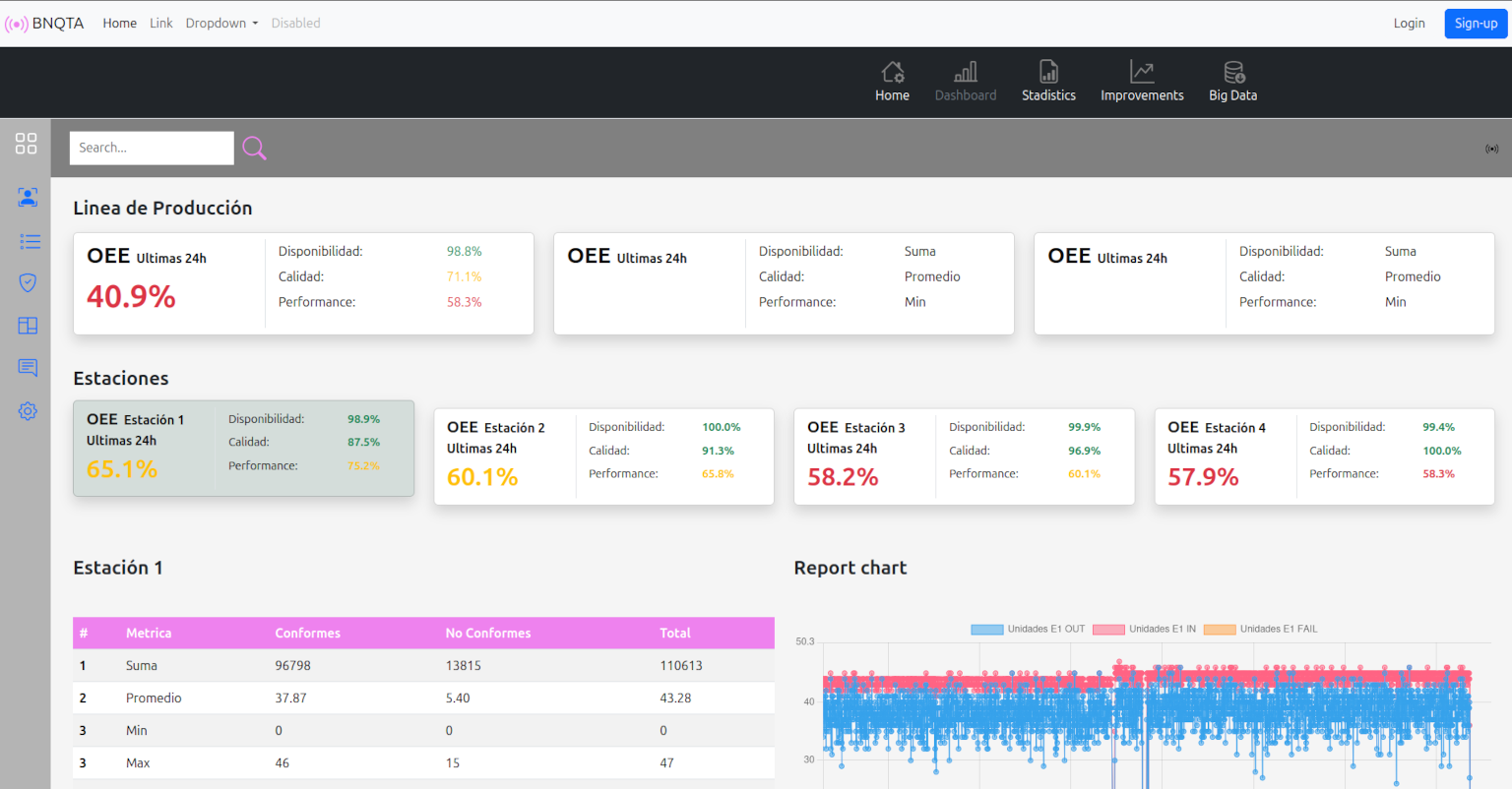The width and height of the screenshot is (1512, 789).
Task: Switch to the Improvements tab
Action: [x=1142, y=82]
